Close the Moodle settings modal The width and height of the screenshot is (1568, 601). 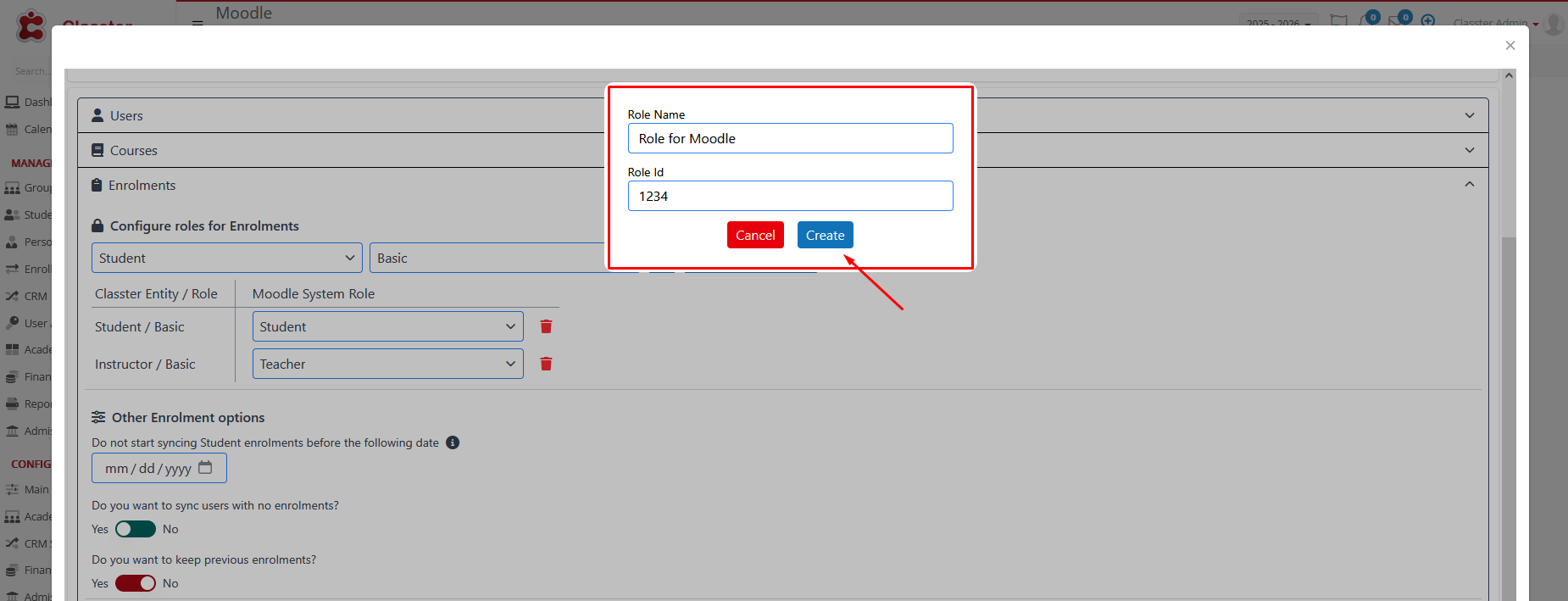coord(1510,46)
